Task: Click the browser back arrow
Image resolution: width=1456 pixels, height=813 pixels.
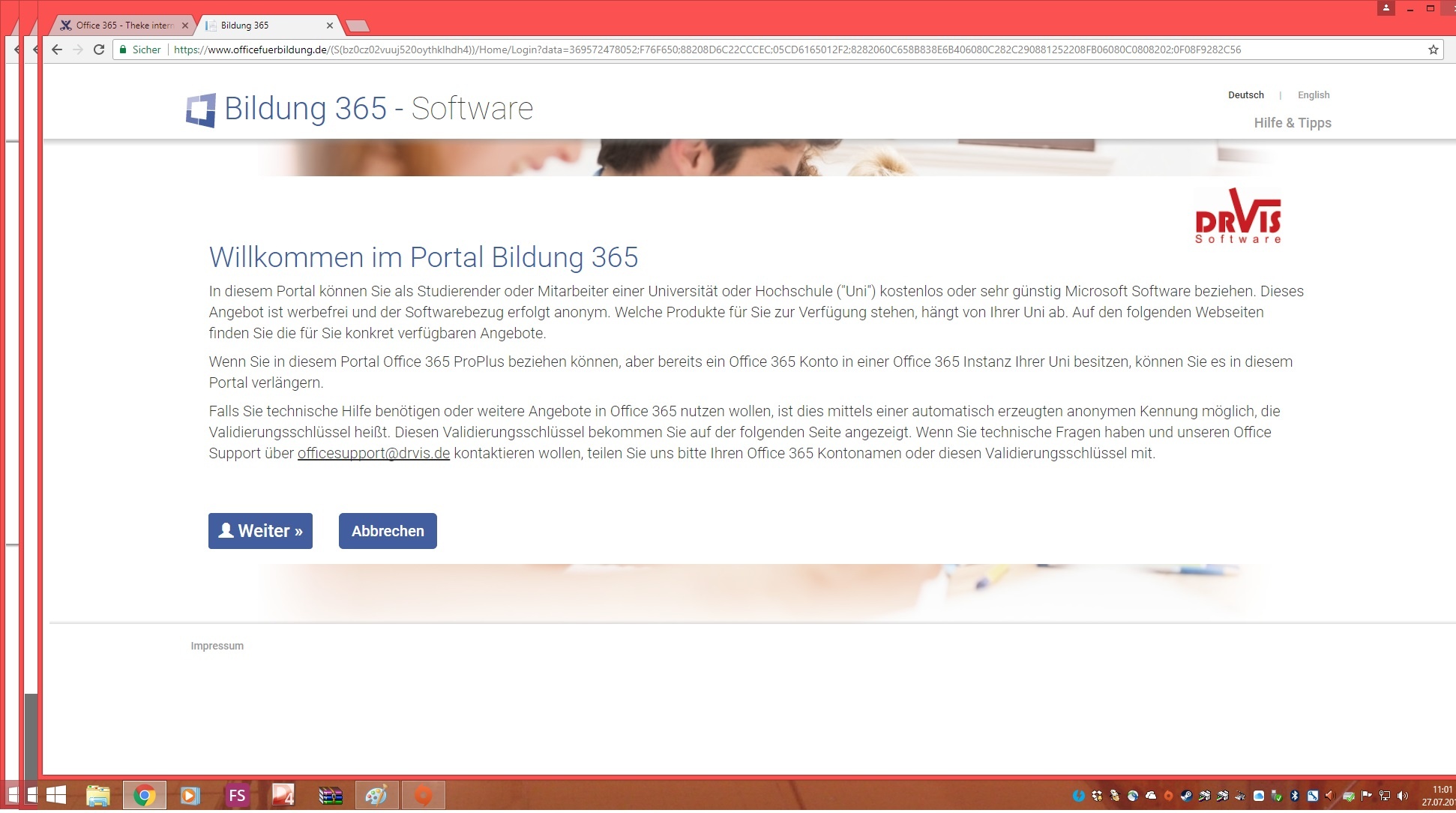Action: pyautogui.click(x=57, y=49)
